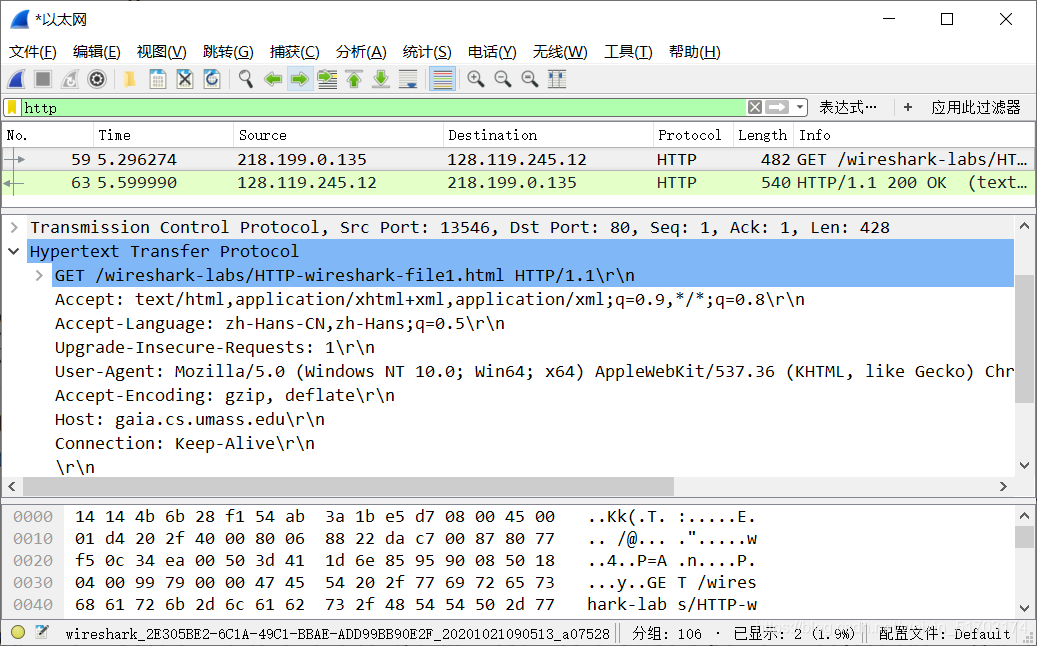The image size is (1037, 646).
Task: Click into the http display filter field
Action: pos(384,107)
